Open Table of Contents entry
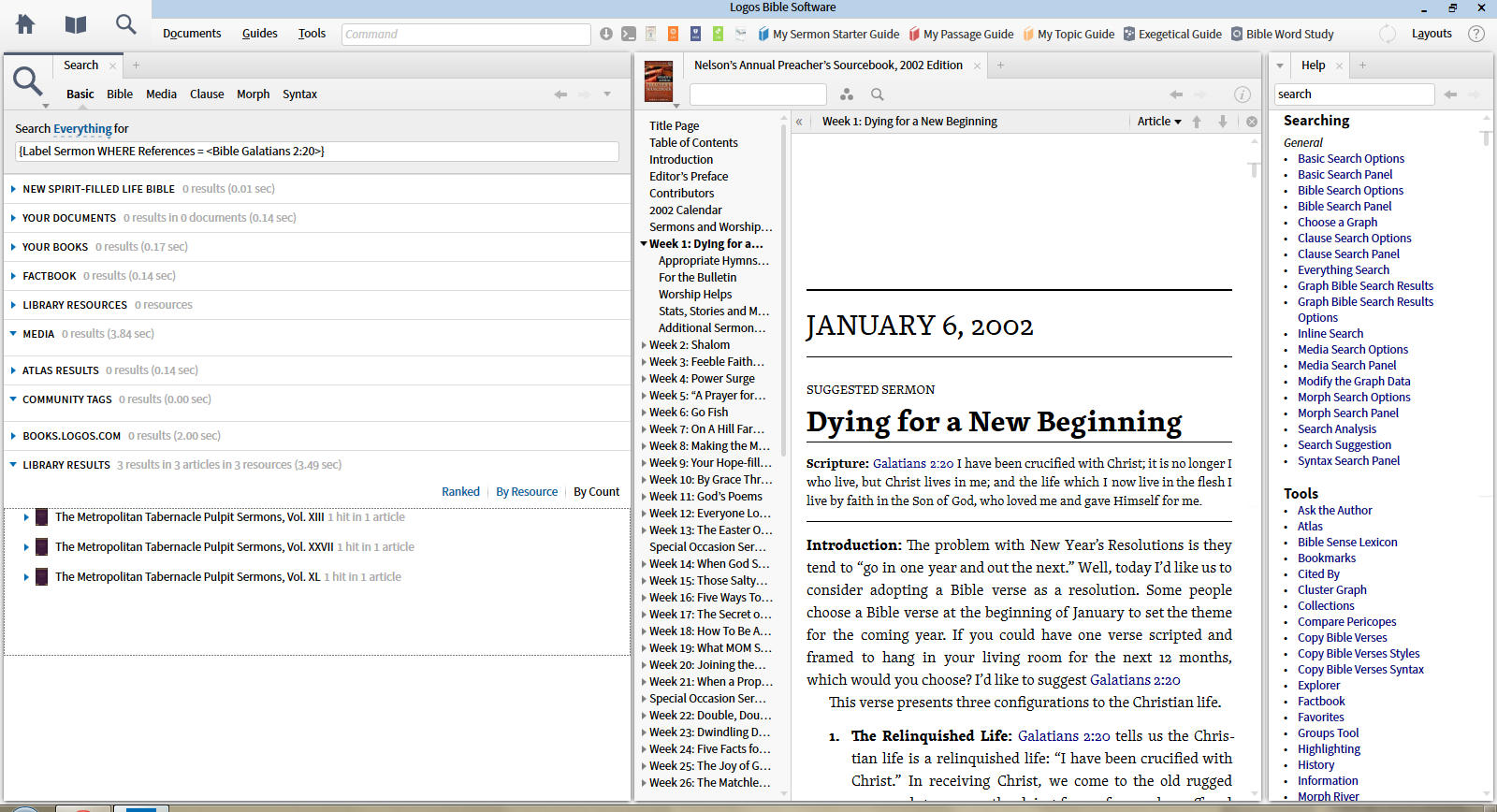Image resolution: width=1497 pixels, height=812 pixels. pyautogui.click(x=693, y=143)
